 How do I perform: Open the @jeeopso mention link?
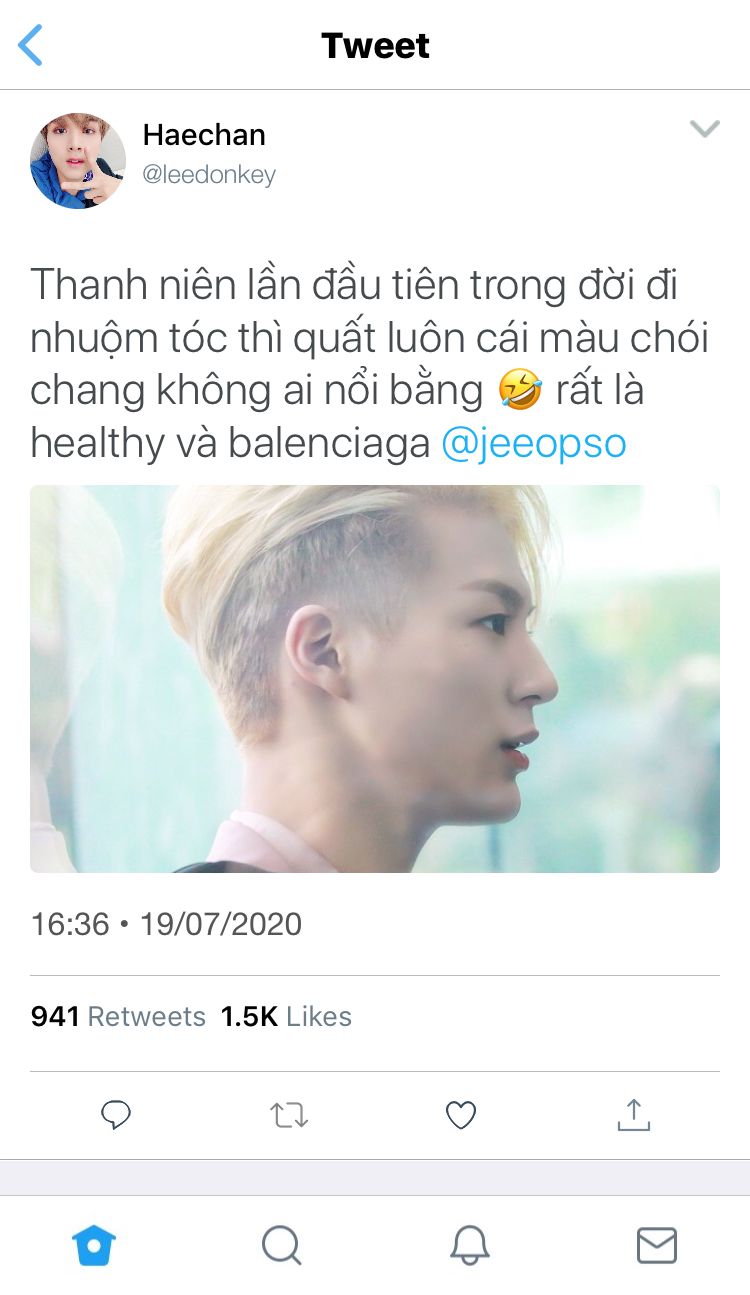tap(534, 443)
